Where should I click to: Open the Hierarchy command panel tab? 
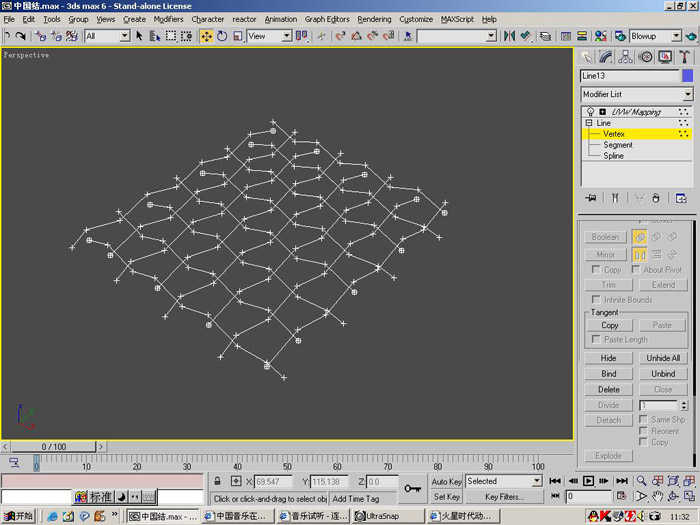tap(625, 57)
